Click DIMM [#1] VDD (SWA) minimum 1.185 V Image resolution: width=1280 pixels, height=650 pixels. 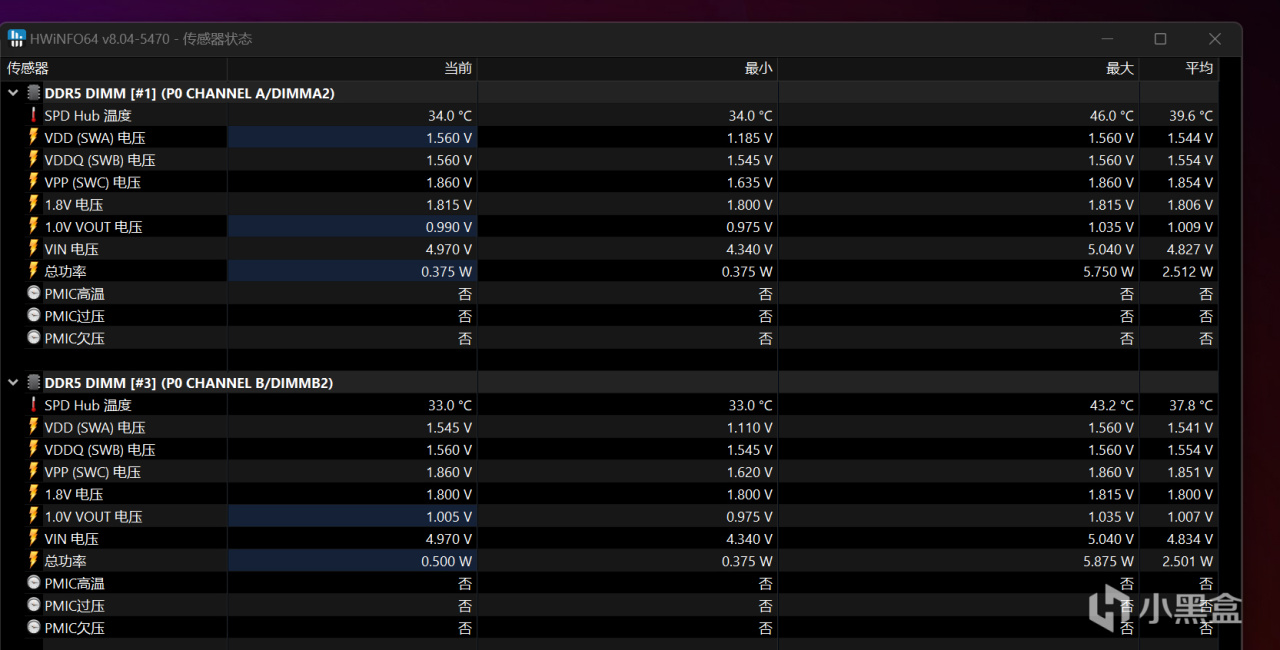[x=749, y=138]
